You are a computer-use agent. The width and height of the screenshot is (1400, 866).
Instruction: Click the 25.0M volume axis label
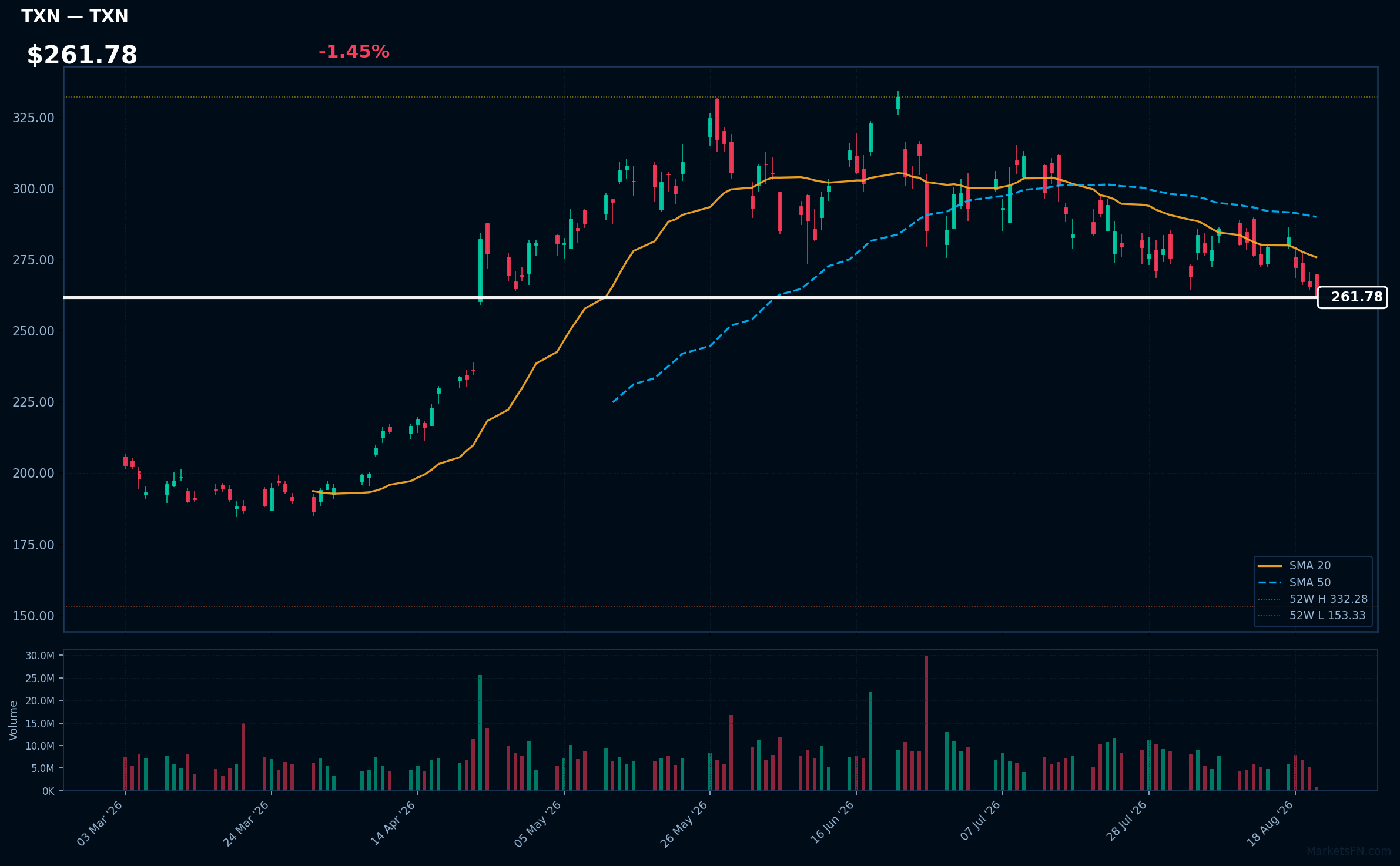[x=40, y=679]
